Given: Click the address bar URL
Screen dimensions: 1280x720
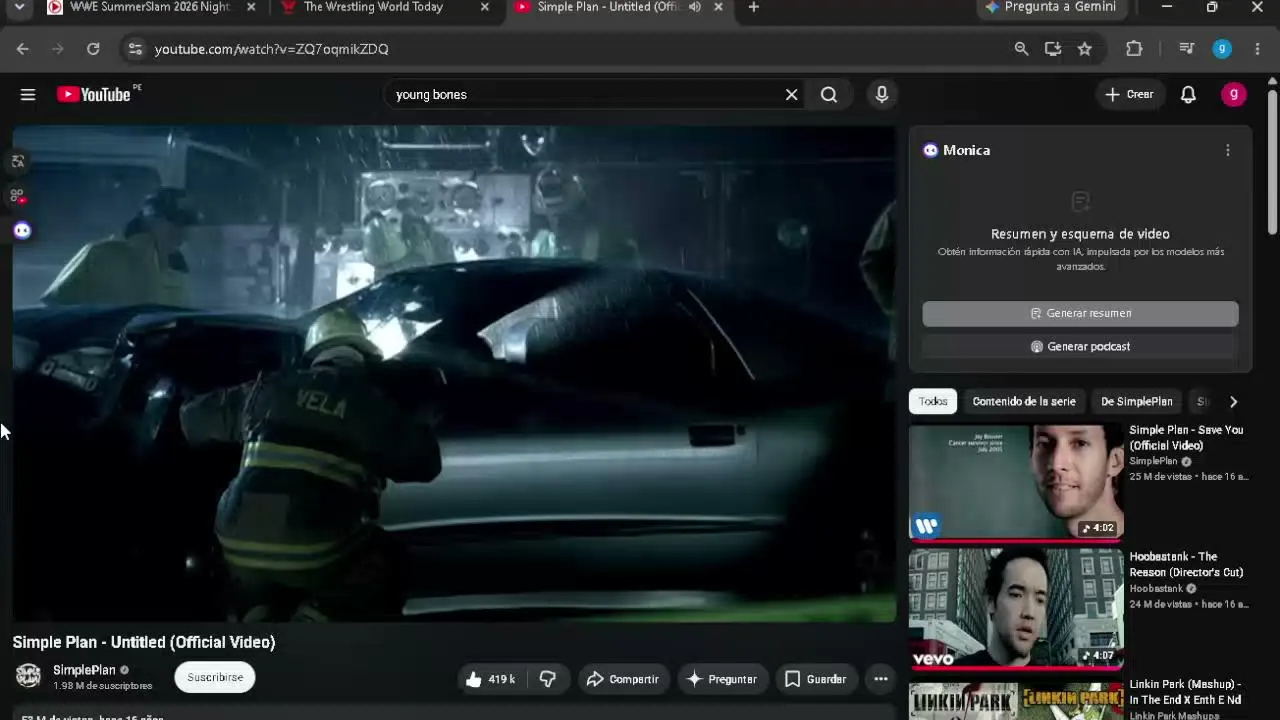Looking at the screenshot, I should 272,49.
